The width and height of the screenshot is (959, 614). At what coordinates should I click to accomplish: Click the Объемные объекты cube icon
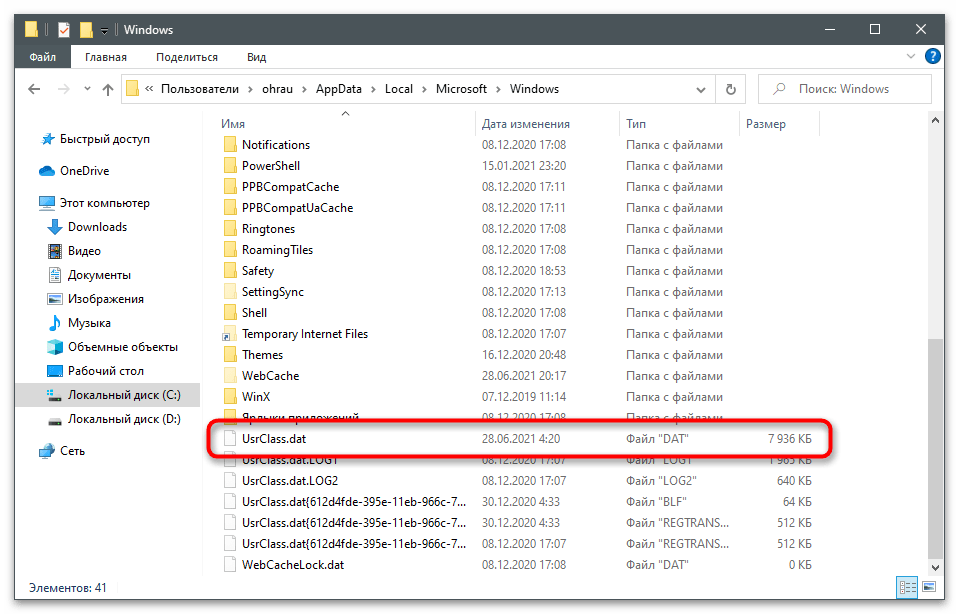click(55, 347)
